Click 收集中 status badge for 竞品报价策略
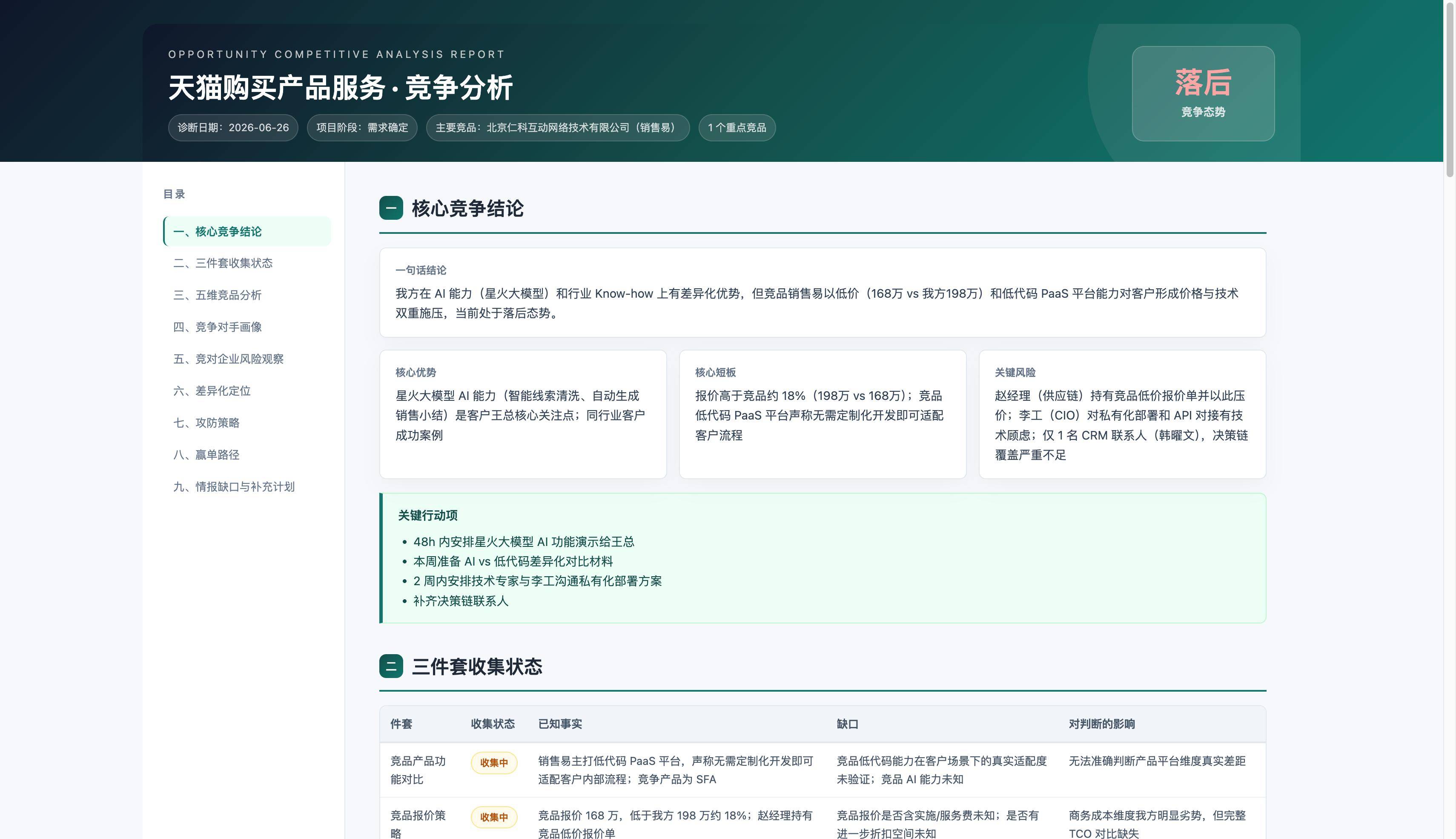1456x839 pixels. (493, 817)
